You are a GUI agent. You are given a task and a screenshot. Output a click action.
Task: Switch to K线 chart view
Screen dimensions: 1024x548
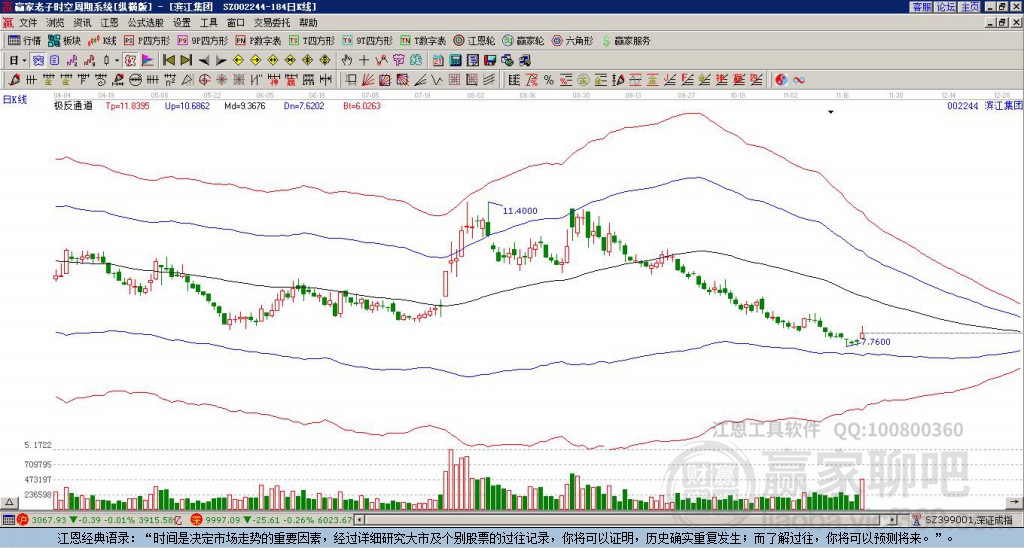103,40
